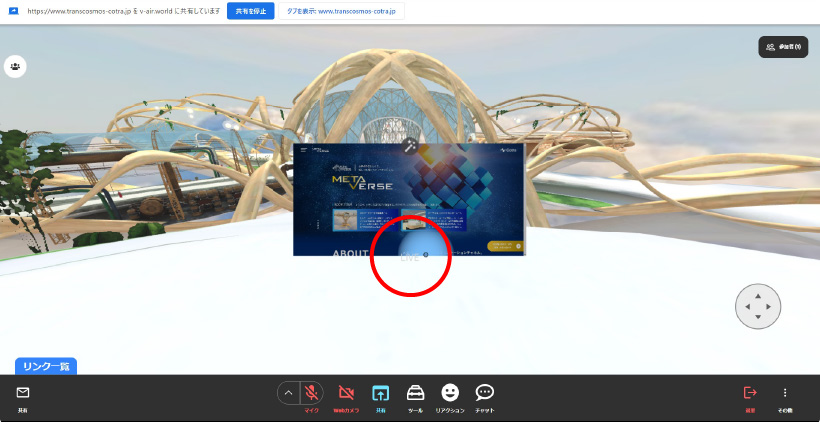The image size is (820, 424).
Task: Open the リンク一覧 link list
Action: pyautogui.click(x=46, y=366)
